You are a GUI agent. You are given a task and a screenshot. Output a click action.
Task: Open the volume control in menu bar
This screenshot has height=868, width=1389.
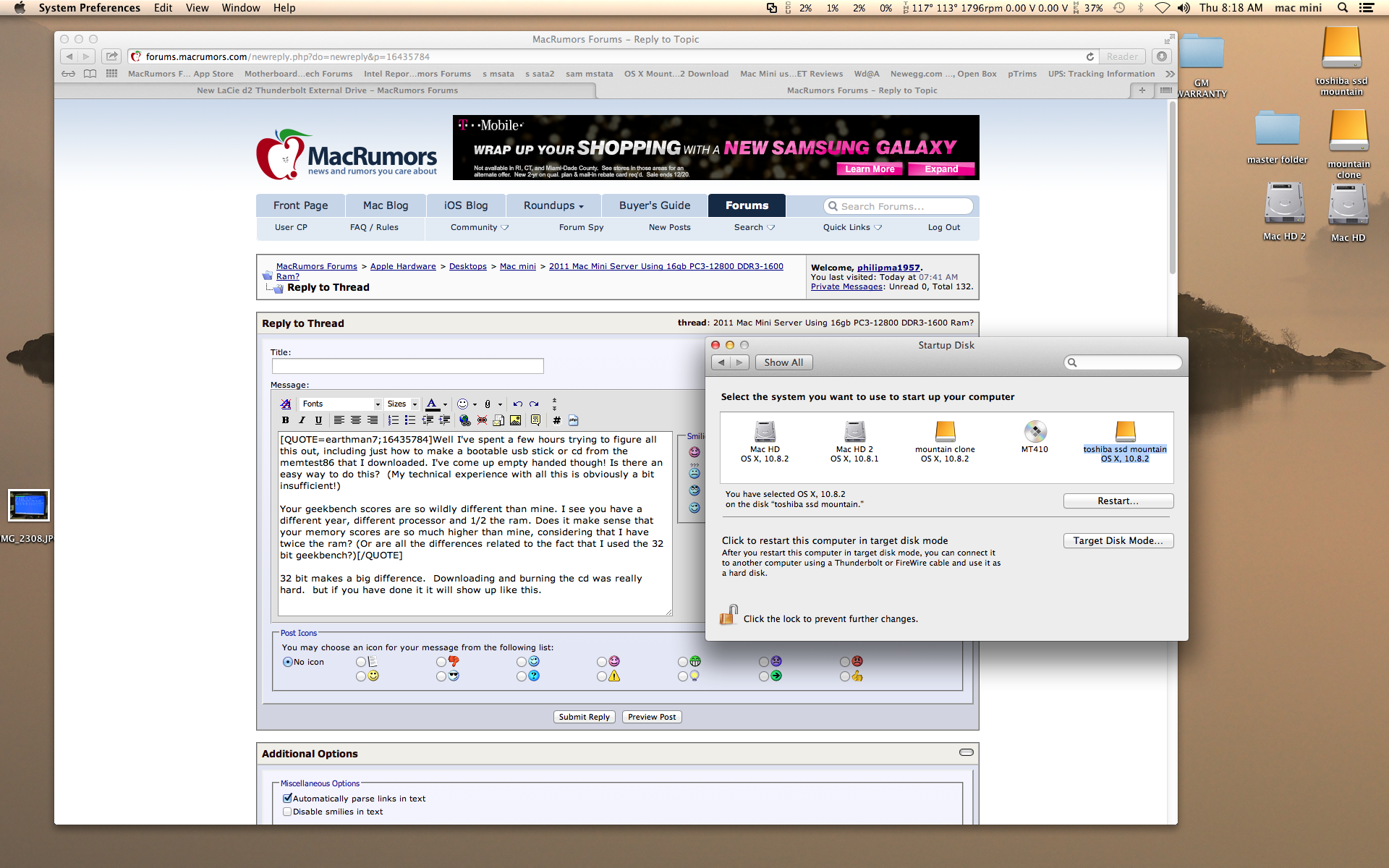pyautogui.click(x=1184, y=8)
